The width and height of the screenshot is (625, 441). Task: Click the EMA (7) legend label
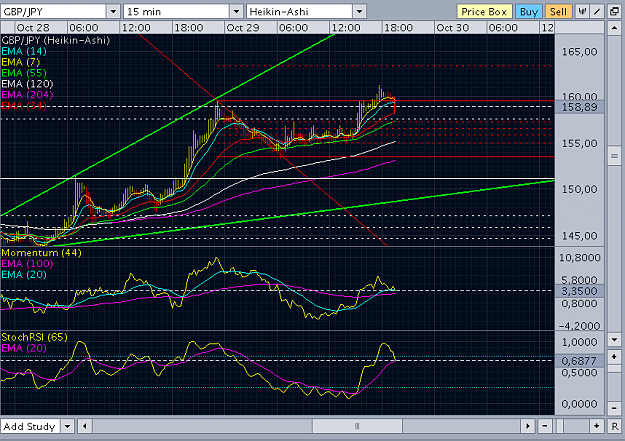pyautogui.click(x=21, y=62)
